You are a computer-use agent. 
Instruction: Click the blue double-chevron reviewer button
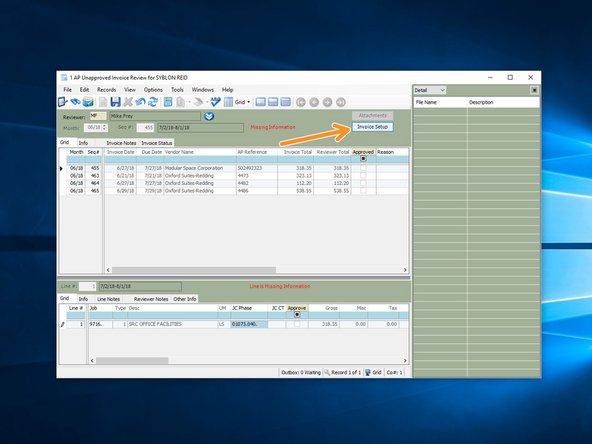tap(209, 116)
